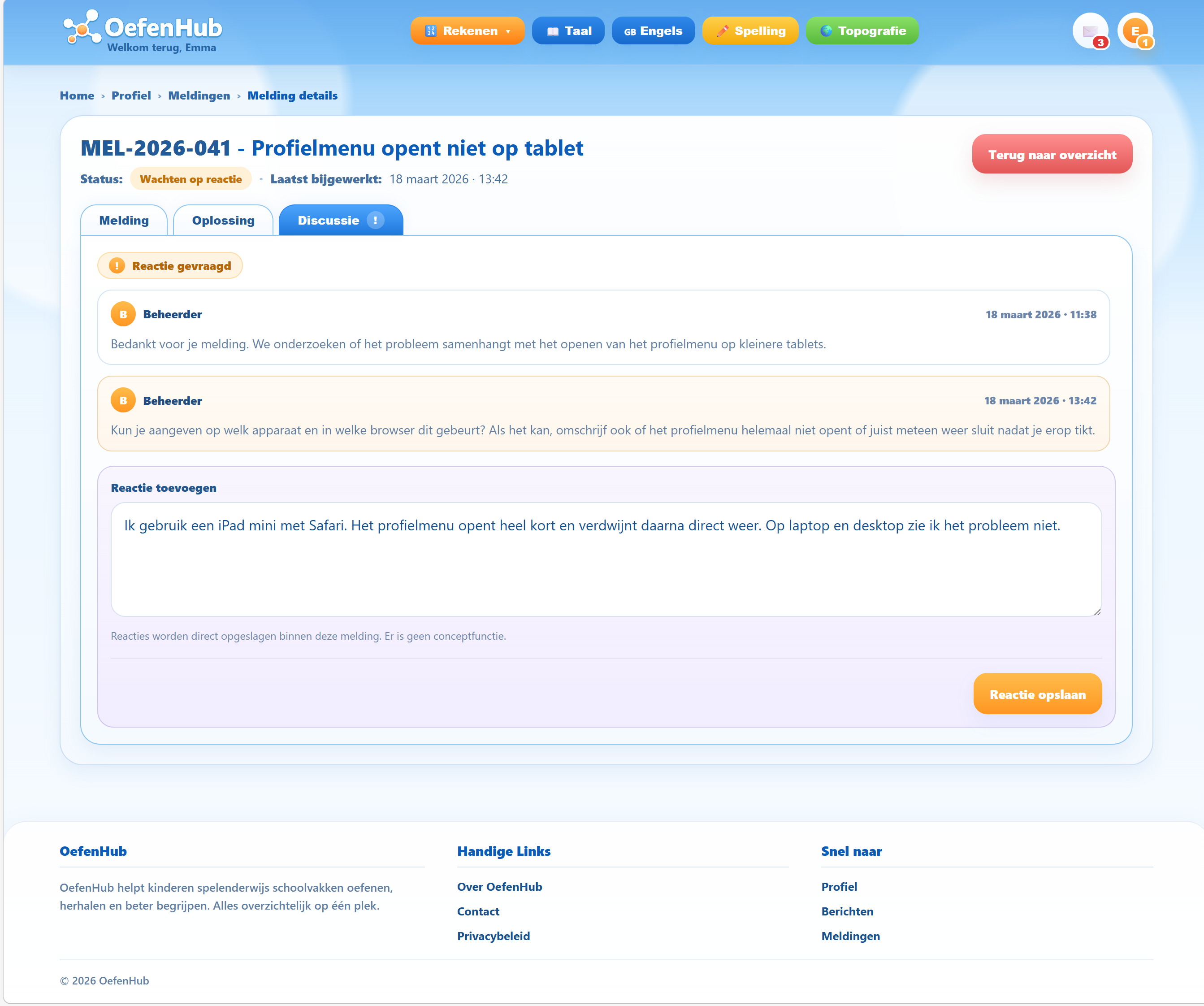This screenshot has height=1006, width=1204.
Task: Expand the Rekenen dropdown arrow
Action: [x=508, y=31]
